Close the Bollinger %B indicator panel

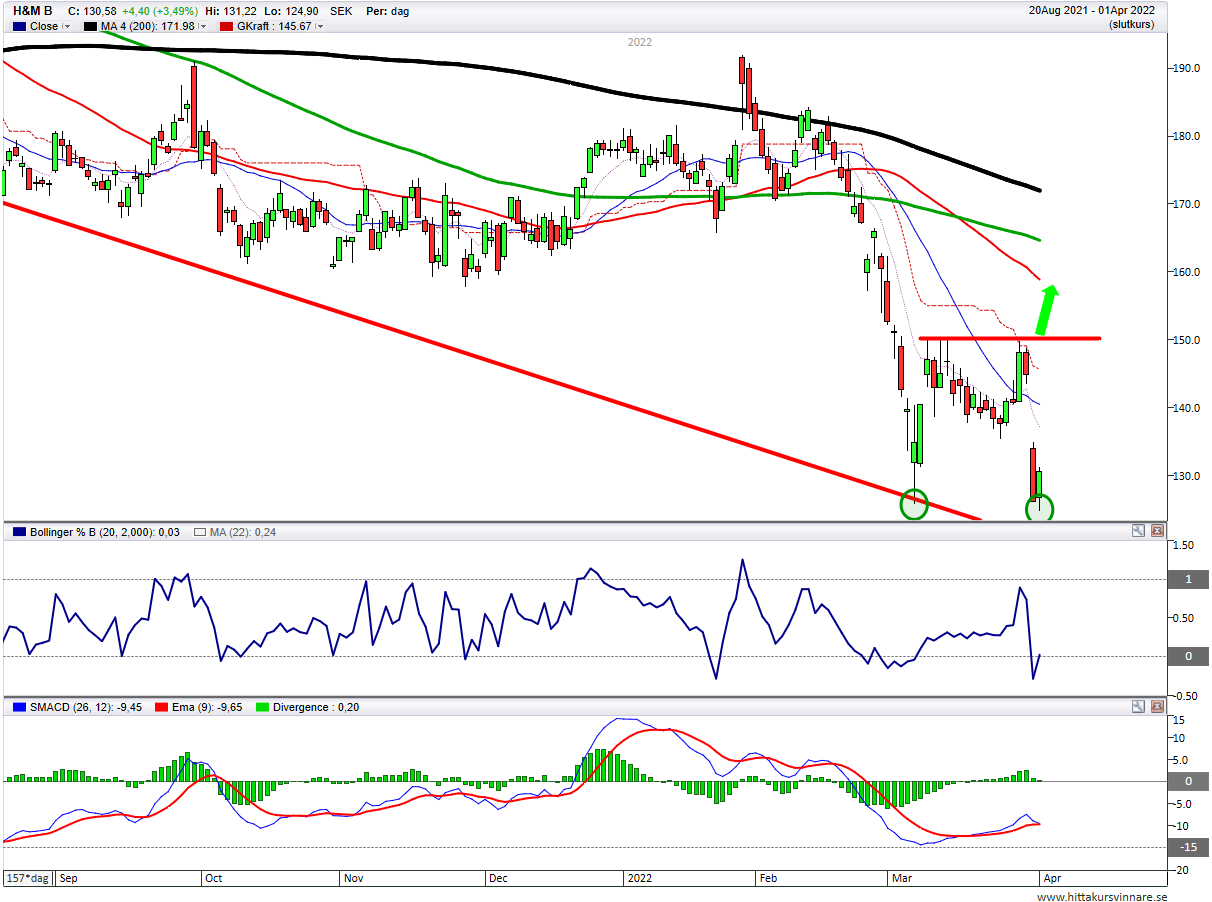1157,531
